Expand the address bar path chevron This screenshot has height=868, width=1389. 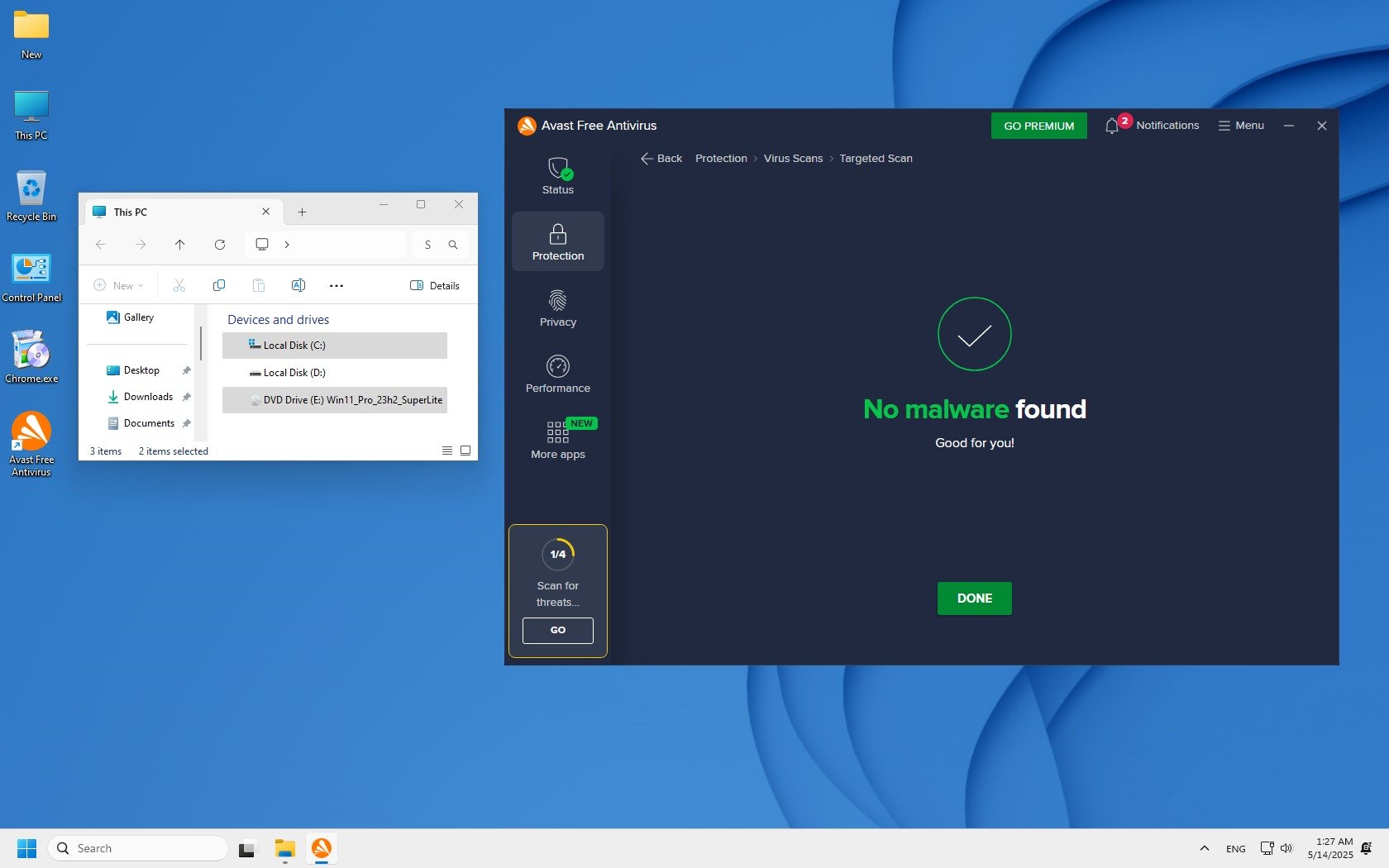pyautogui.click(x=287, y=245)
